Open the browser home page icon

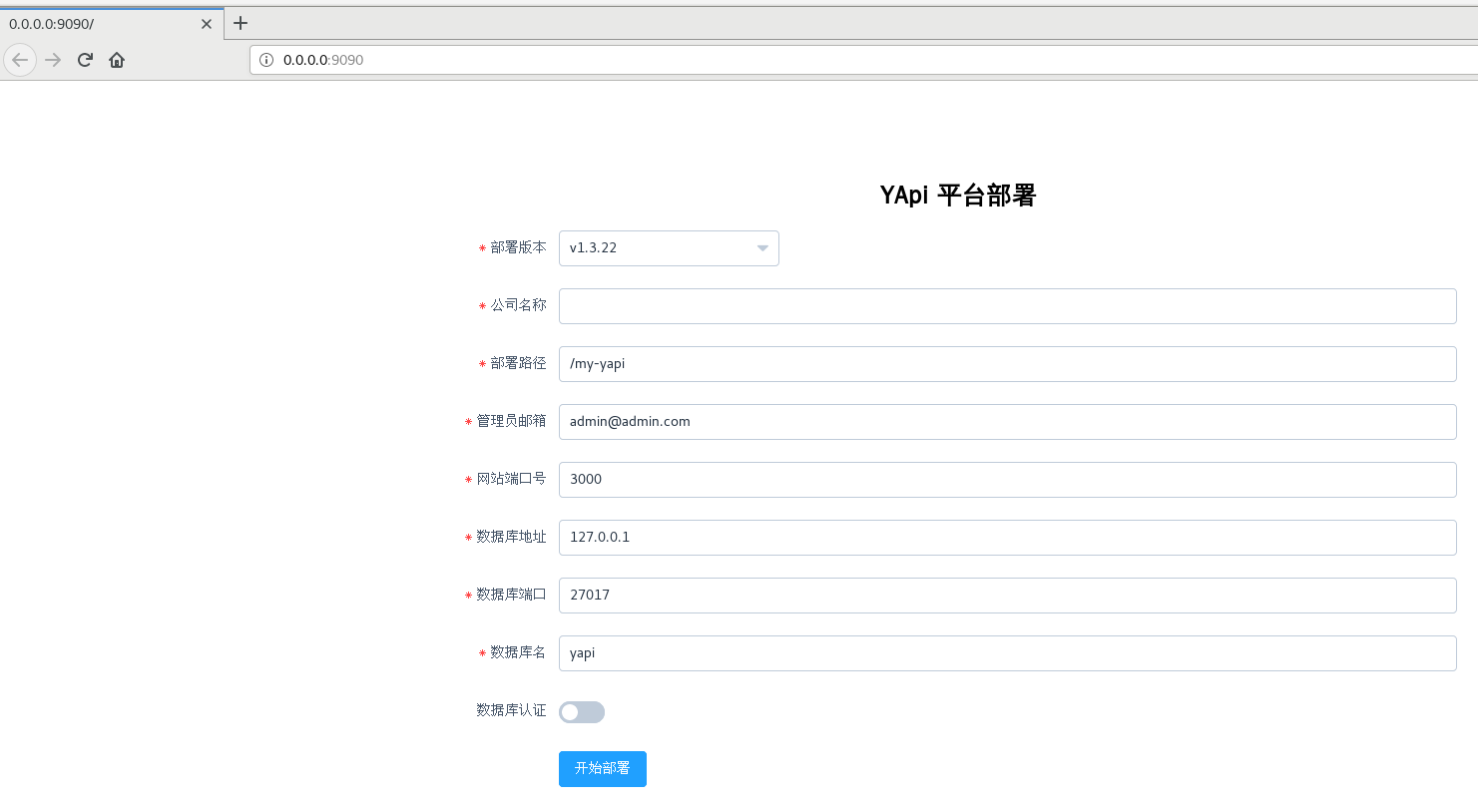tap(116, 59)
